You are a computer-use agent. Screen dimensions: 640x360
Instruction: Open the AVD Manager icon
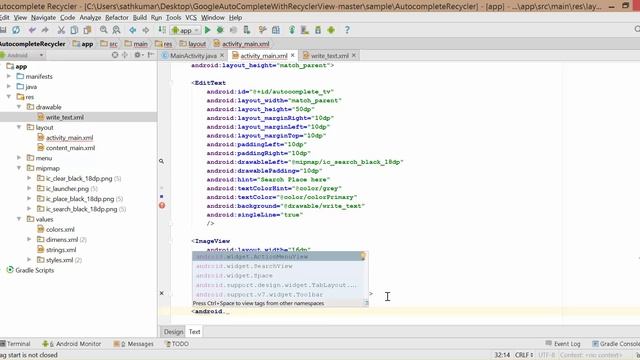[x=304, y=30]
